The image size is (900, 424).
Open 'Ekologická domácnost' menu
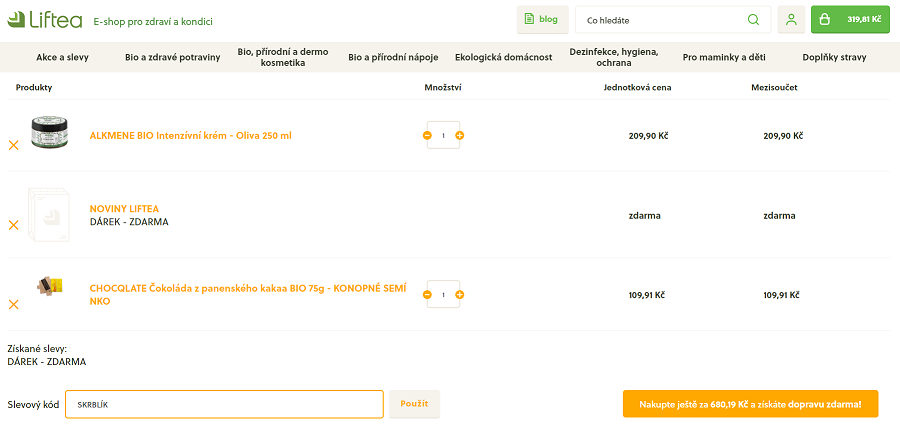coord(503,57)
